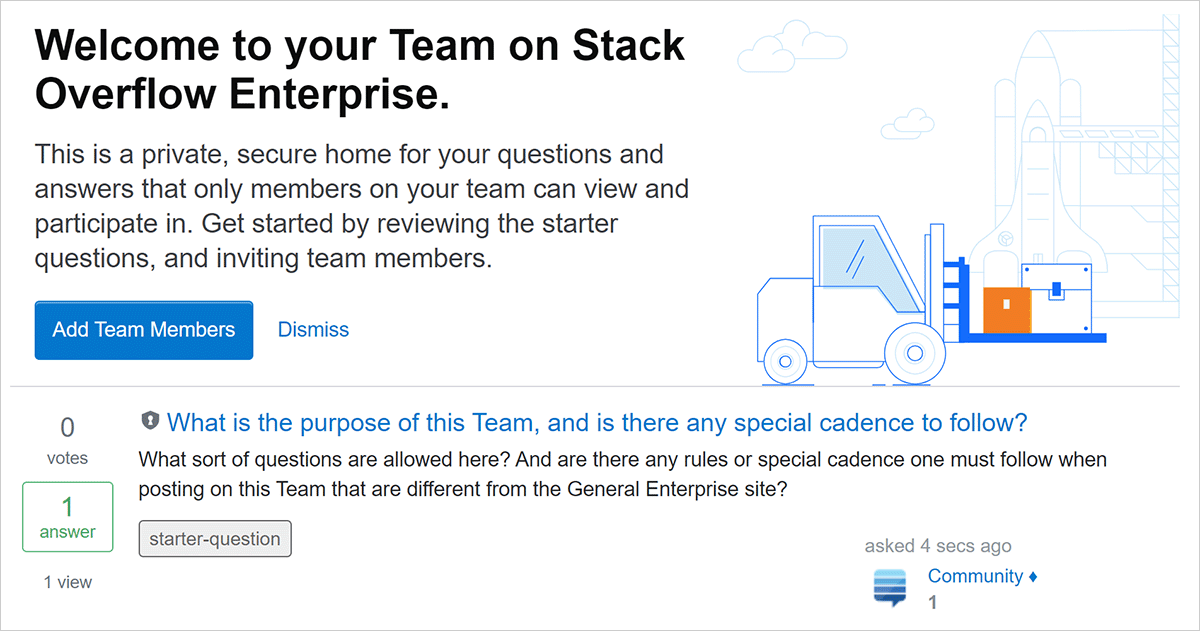
Task: Click the Welcome to your Team heading
Action: point(360,70)
